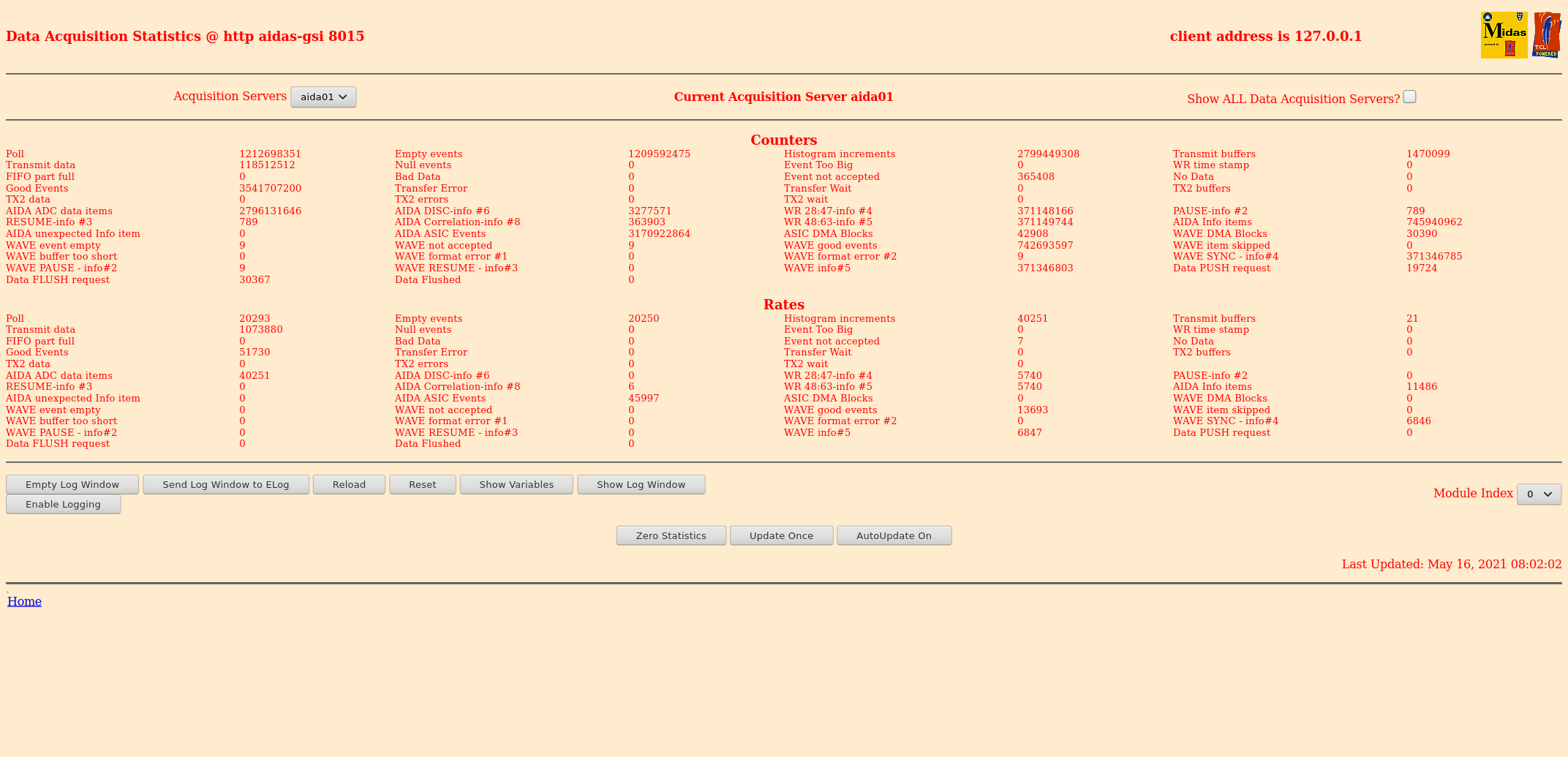
Task: Click the client address is 127.0.0.1 text
Action: click(x=1266, y=36)
